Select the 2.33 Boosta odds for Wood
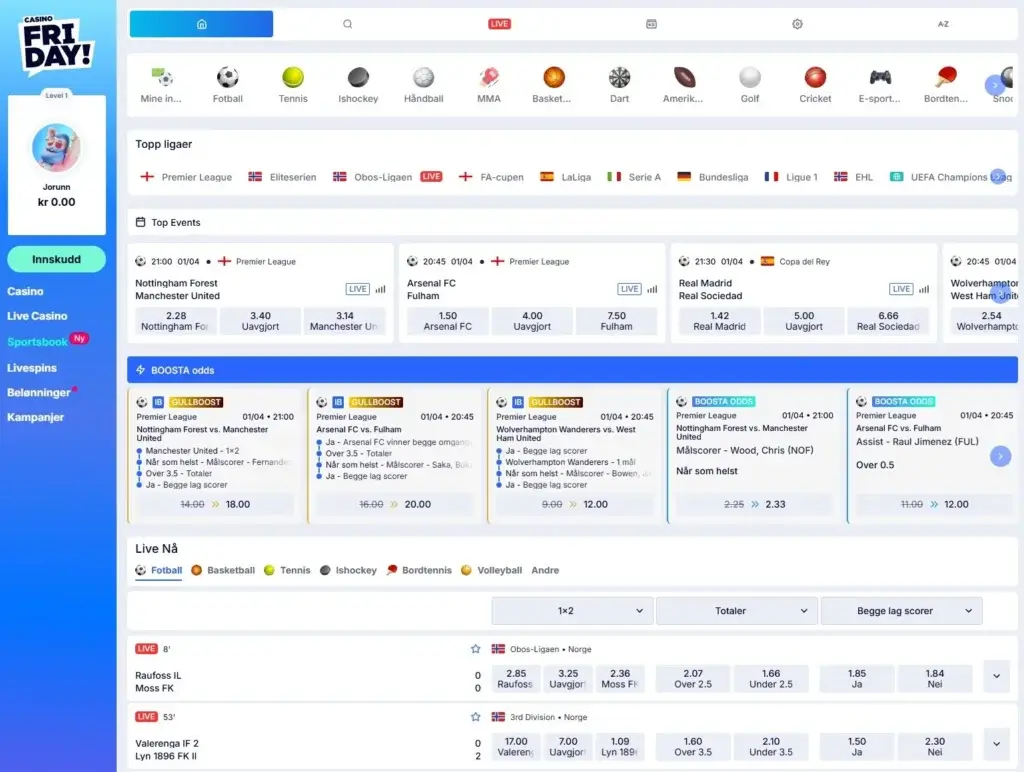This screenshot has height=772, width=1024. pos(754,504)
